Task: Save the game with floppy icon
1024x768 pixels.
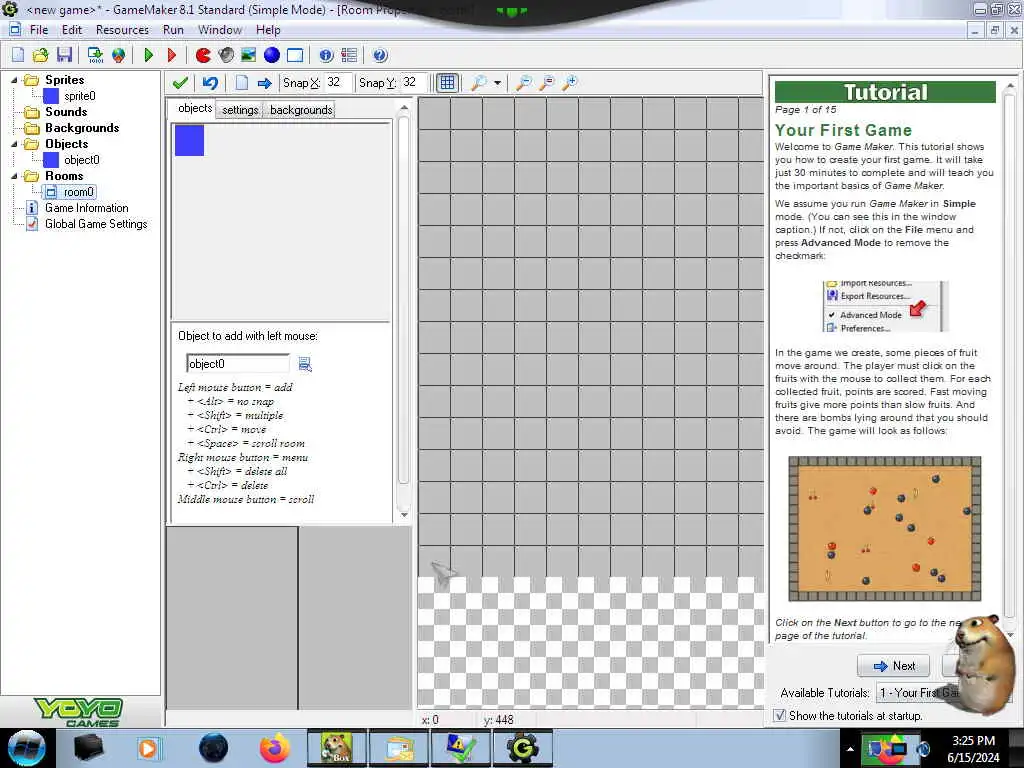Action: (64, 56)
